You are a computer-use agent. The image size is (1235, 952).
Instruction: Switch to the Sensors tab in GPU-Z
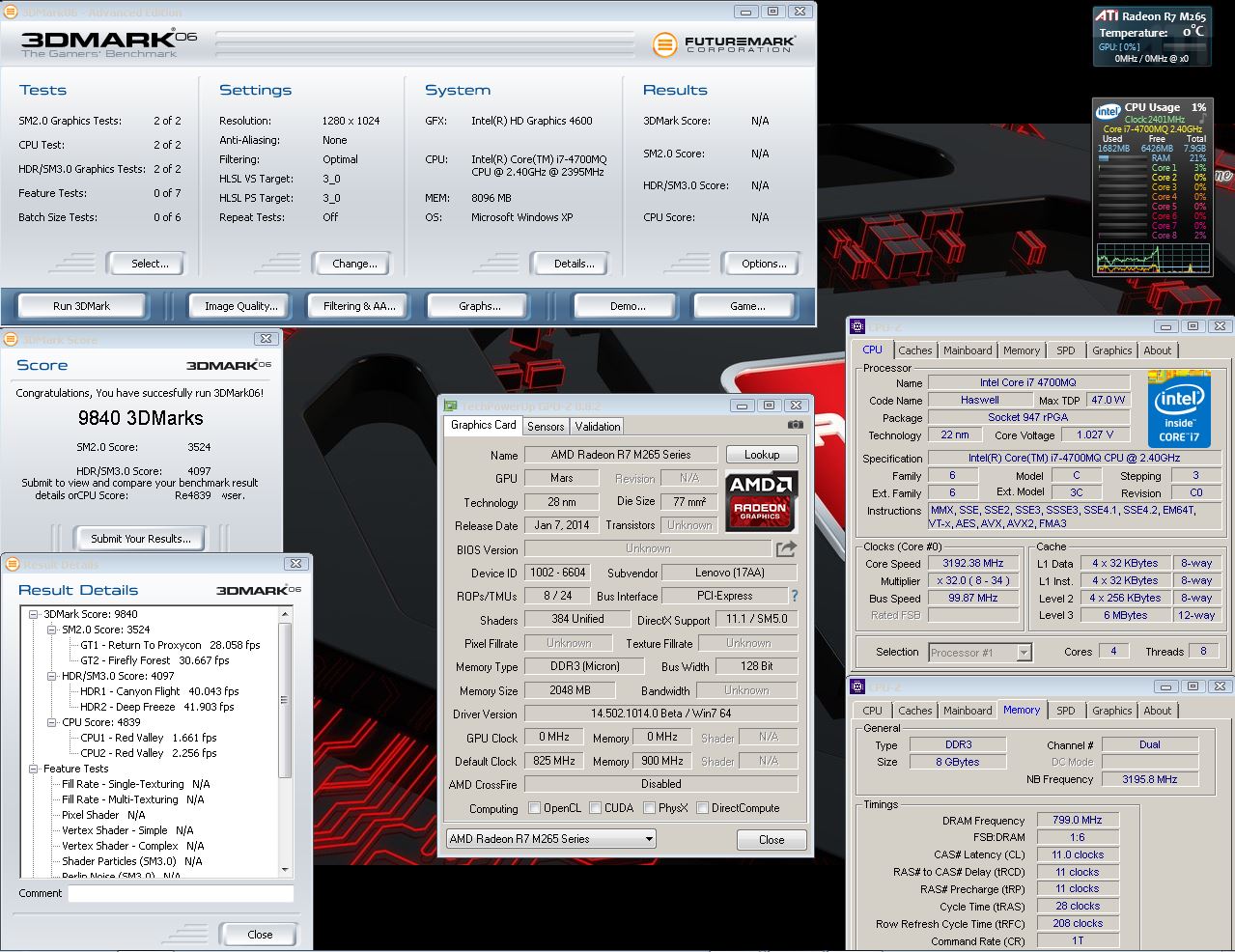point(546,426)
